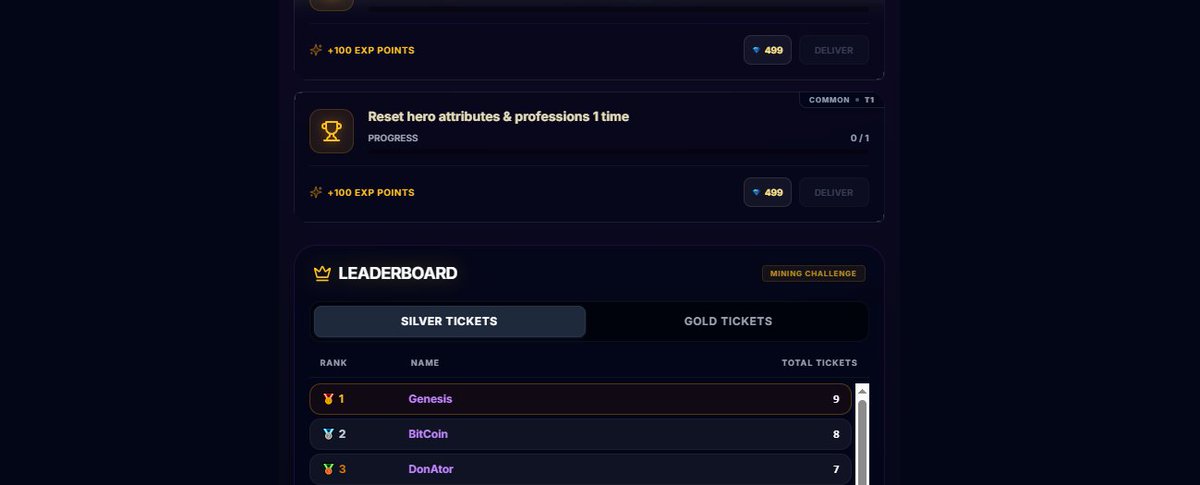Click the MINING CHALLENGE badge
Viewport: 1200px width, 485px height.
pos(813,273)
